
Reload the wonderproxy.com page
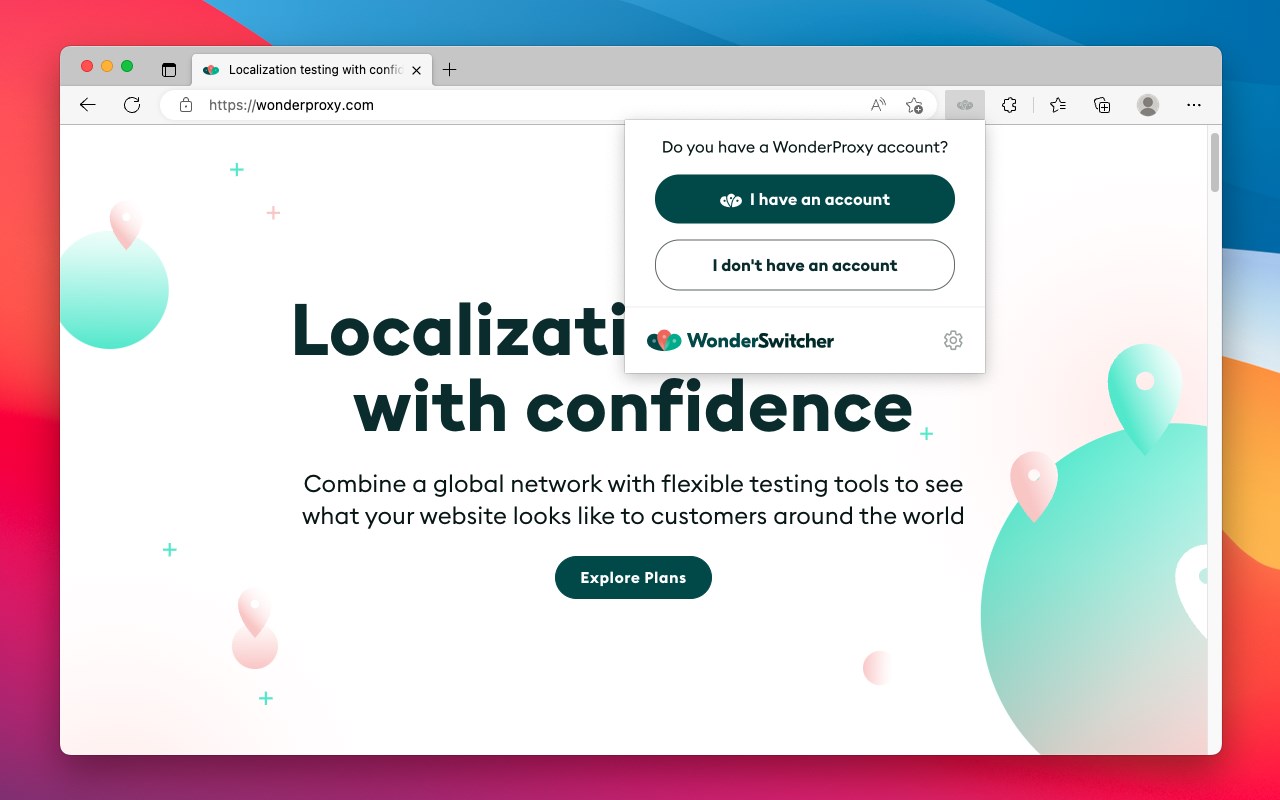click(x=132, y=105)
